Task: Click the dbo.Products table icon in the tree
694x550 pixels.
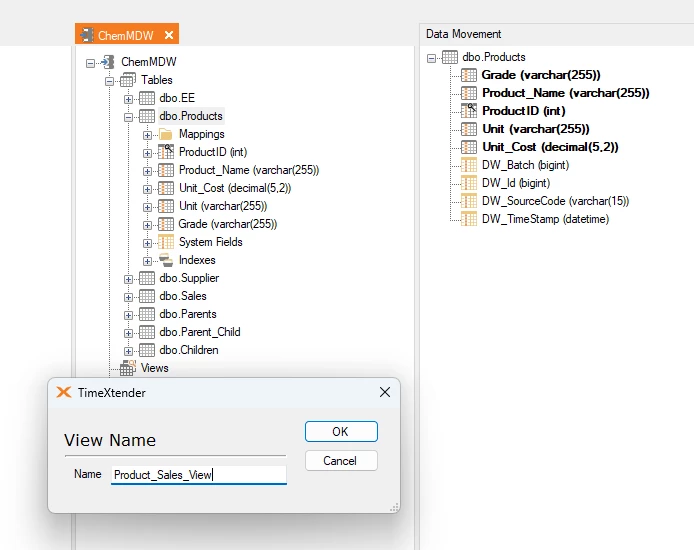Action: 147,116
